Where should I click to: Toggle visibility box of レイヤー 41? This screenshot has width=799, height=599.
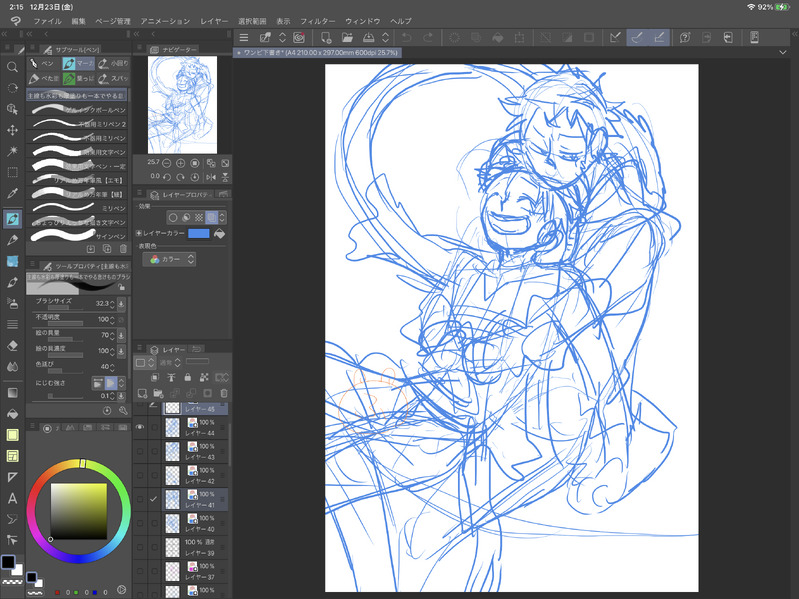[x=140, y=499]
